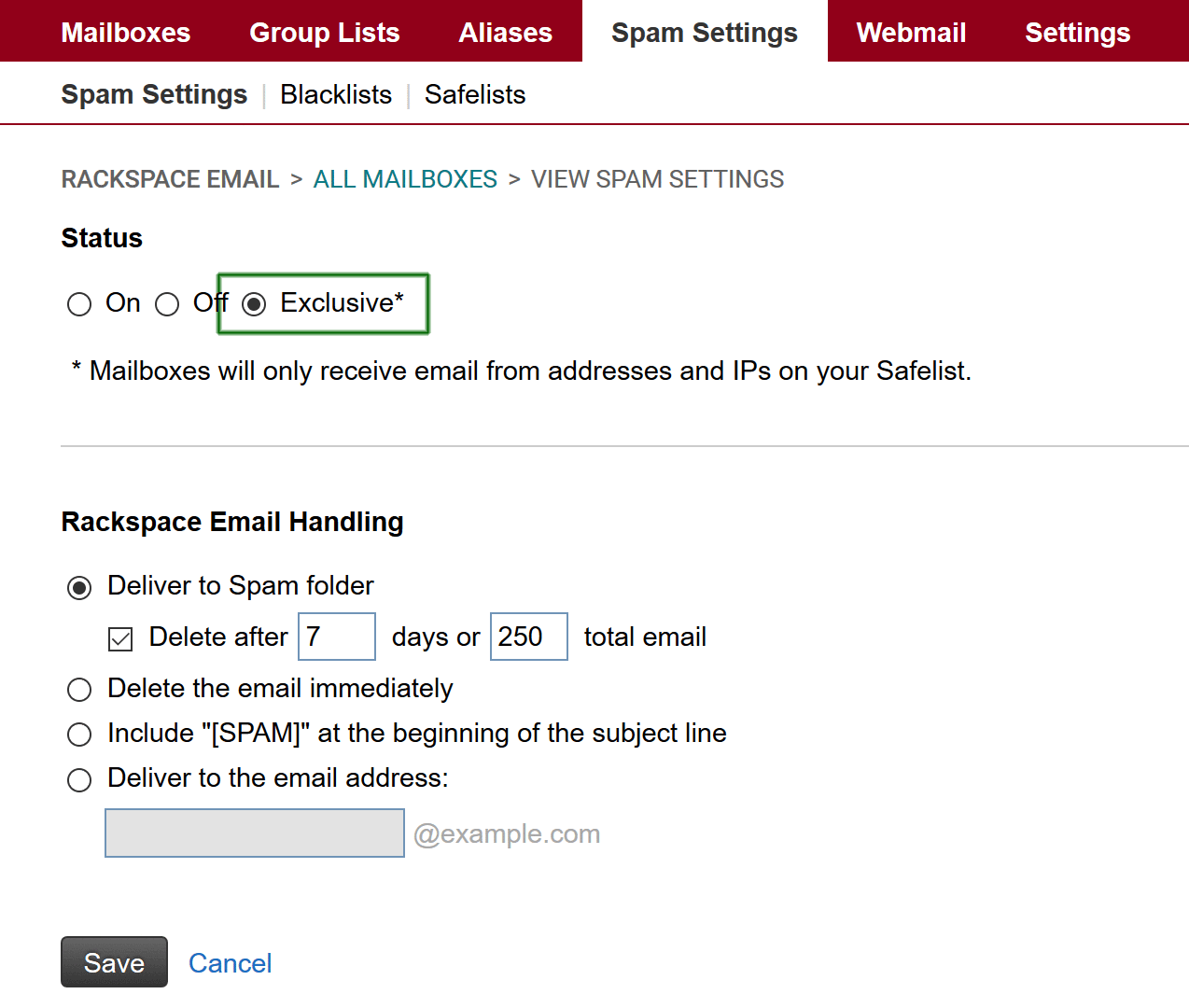This screenshot has height=1008, width=1189.
Task: Click the All Mailboxes breadcrumb link
Action: coord(405,179)
